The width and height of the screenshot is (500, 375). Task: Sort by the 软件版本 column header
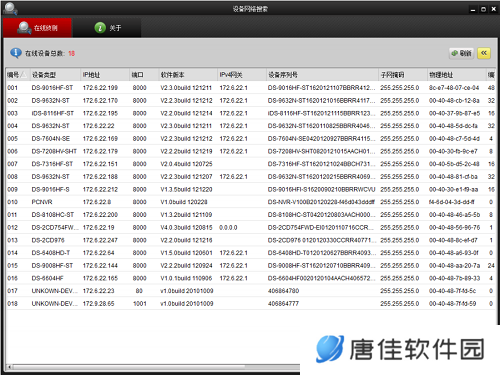click(188, 75)
